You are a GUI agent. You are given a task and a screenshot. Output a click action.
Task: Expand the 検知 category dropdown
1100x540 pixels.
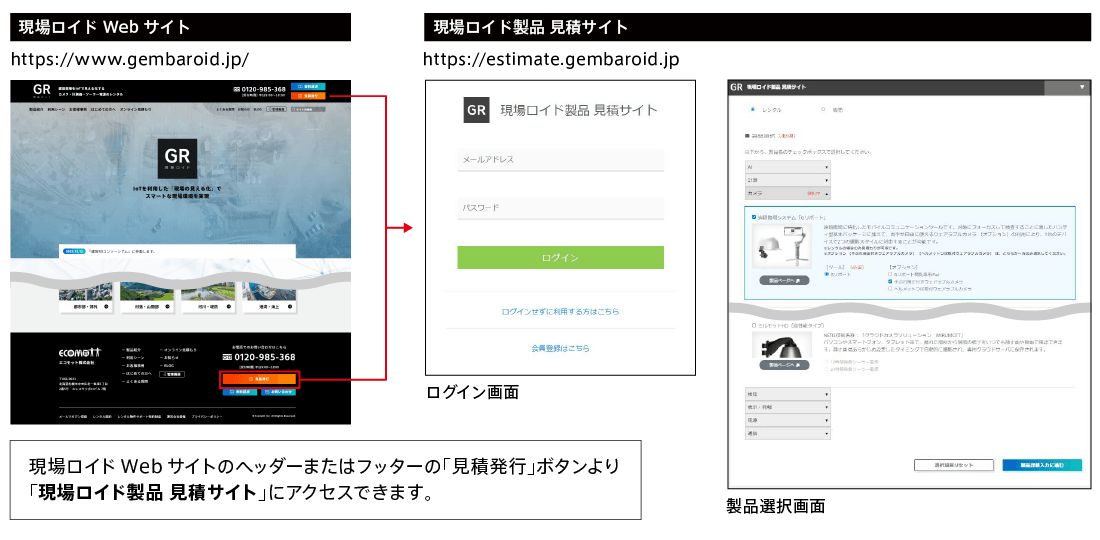[788, 395]
